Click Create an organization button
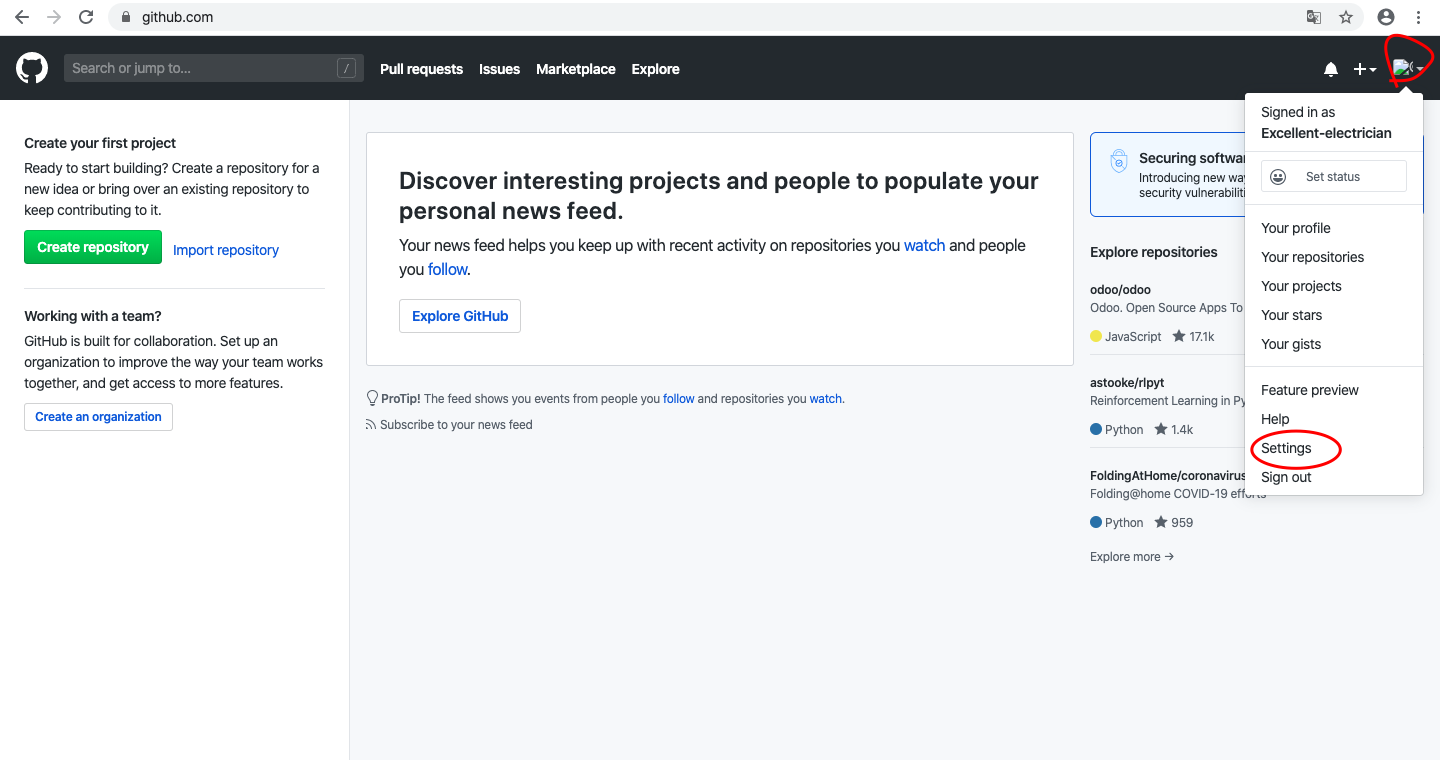The height and width of the screenshot is (760, 1440). [98, 417]
